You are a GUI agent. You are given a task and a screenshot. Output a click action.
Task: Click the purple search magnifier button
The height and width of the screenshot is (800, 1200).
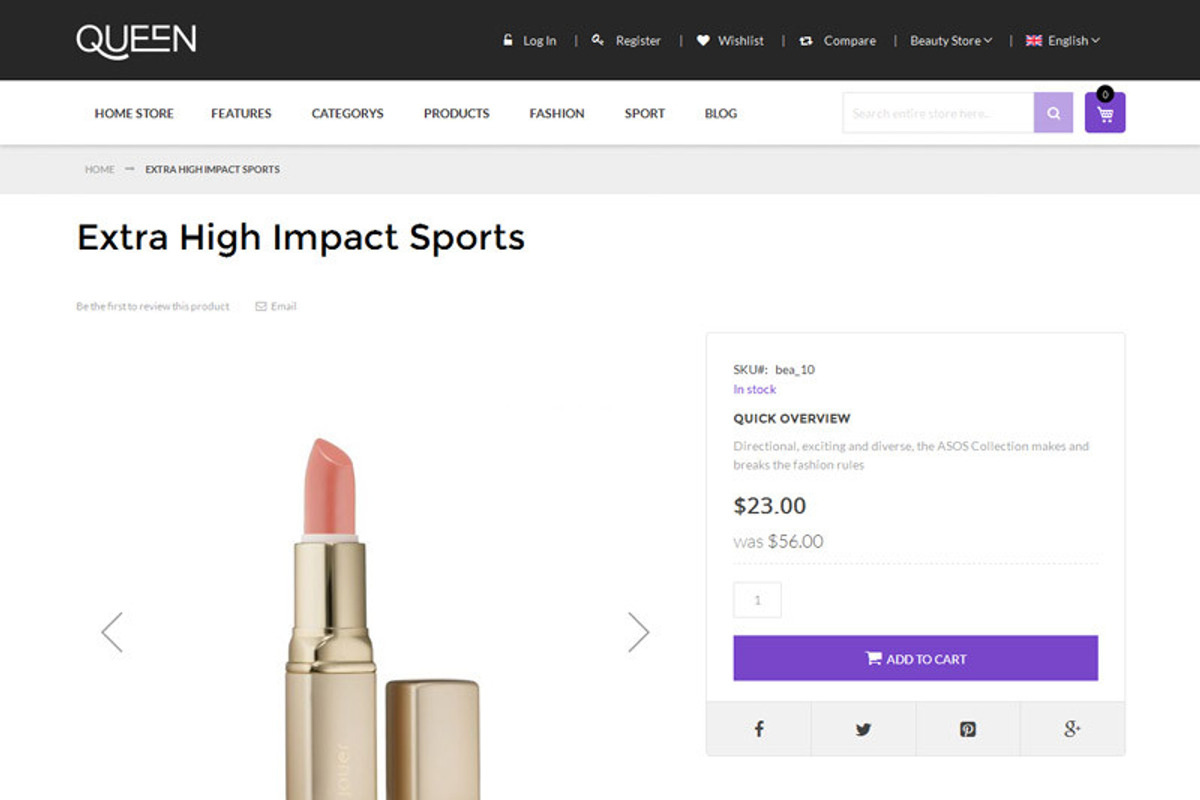[x=1053, y=113]
